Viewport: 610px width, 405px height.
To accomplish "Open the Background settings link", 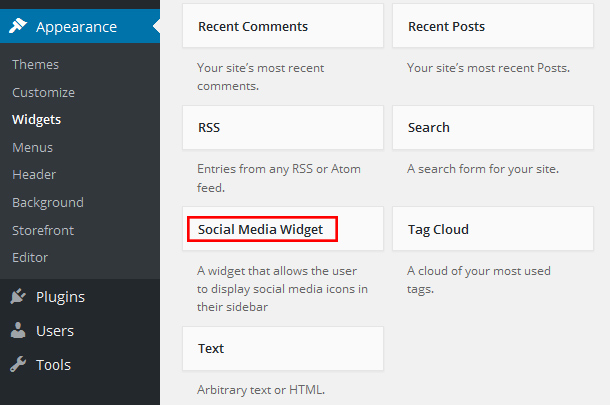I will 48,202.
